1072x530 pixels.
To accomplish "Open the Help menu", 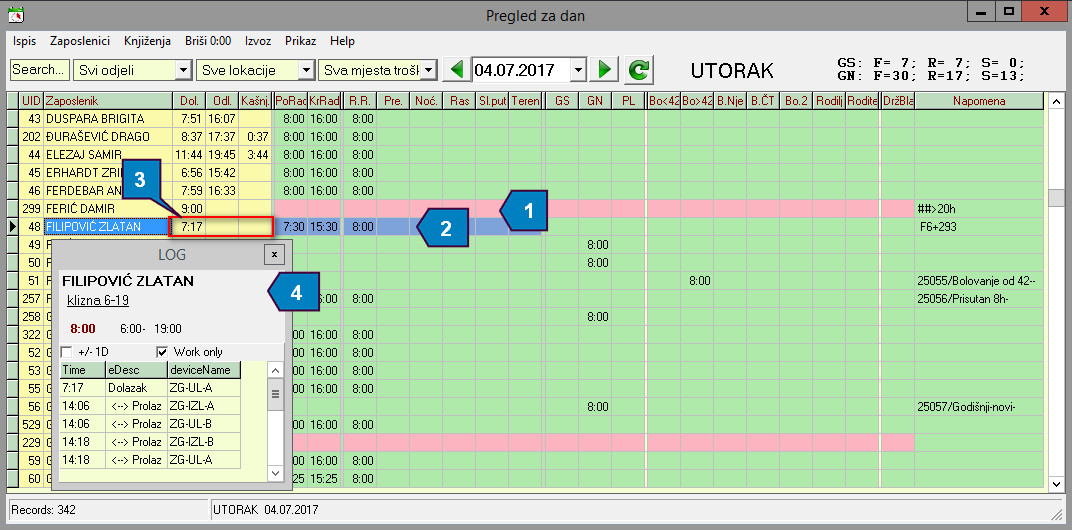I will [x=342, y=41].
